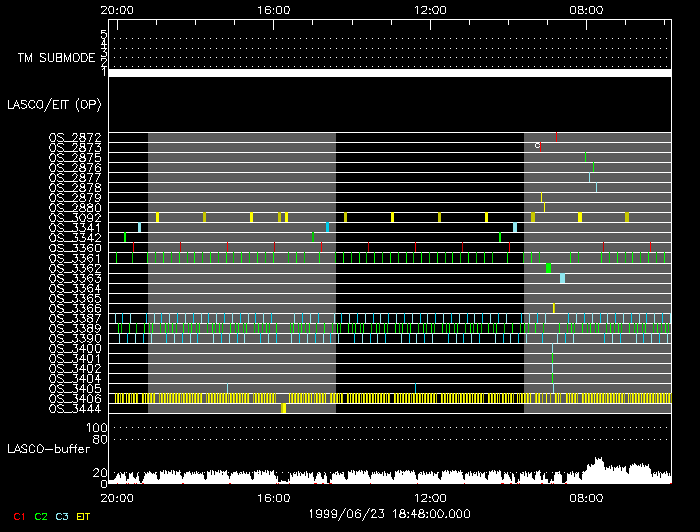Click the cyan block on the OS_3363 row
This screenshot has height=532, width=700.
coord(563,278)
